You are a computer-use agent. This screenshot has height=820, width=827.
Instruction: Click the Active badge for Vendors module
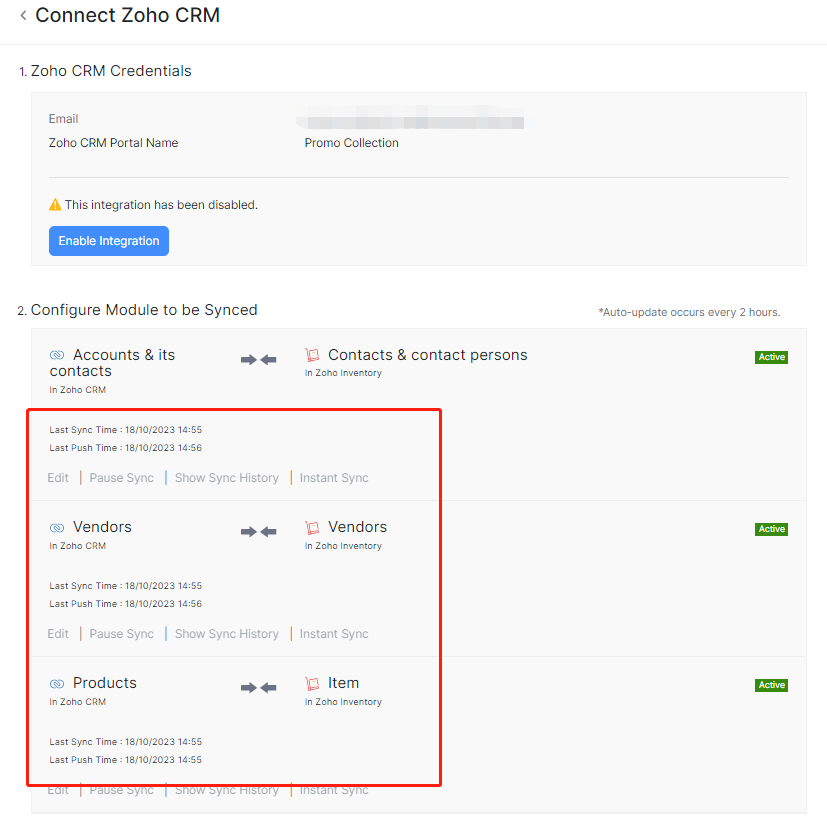771,529
